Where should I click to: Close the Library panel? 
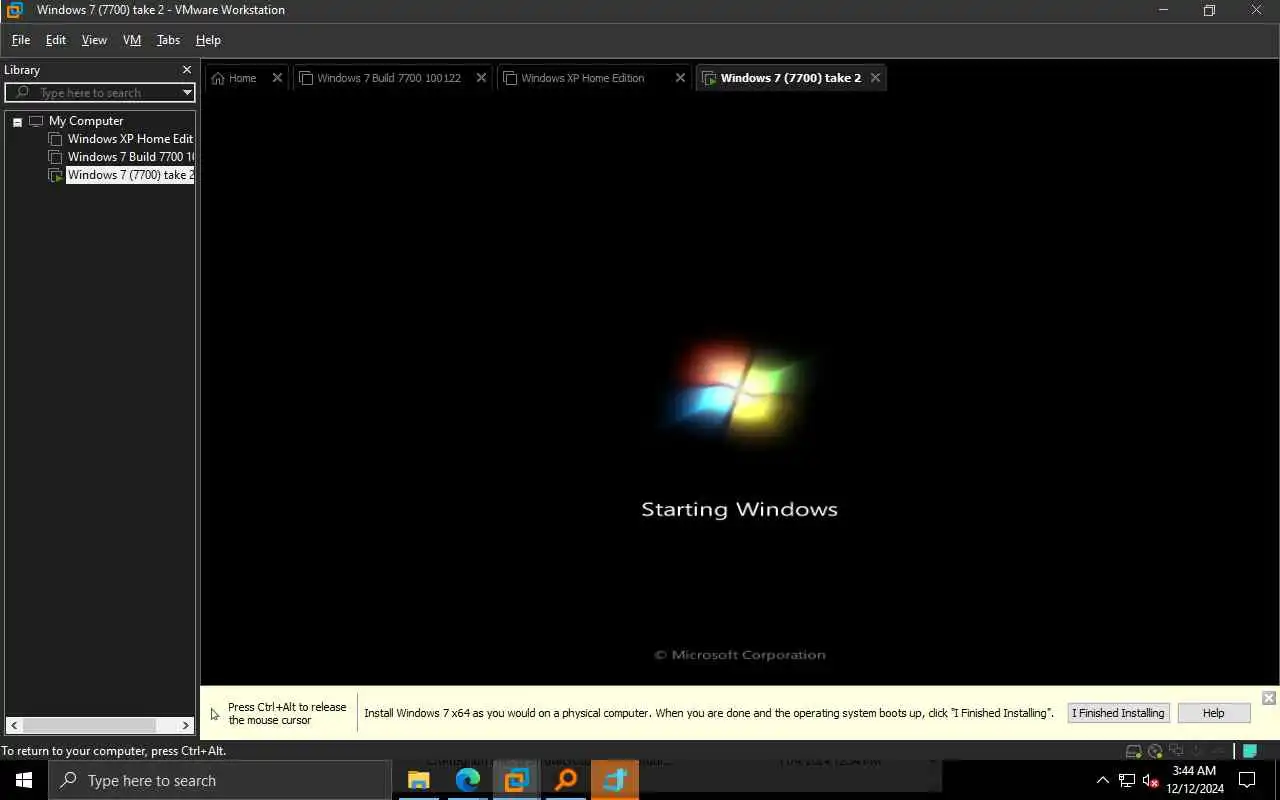coord(186,70)
